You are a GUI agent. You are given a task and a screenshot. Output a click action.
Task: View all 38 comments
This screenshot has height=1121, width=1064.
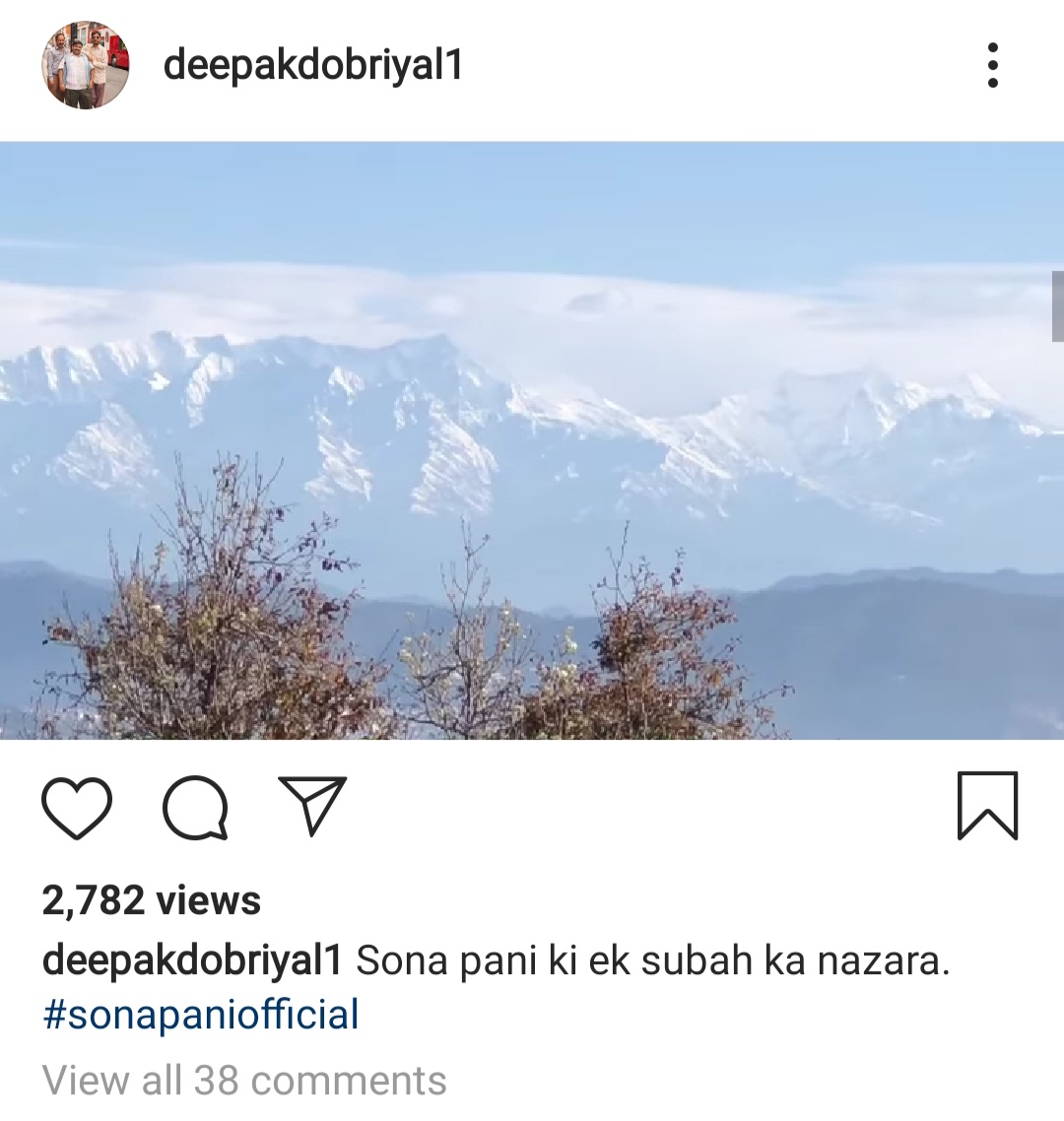tap(244, 1080)
